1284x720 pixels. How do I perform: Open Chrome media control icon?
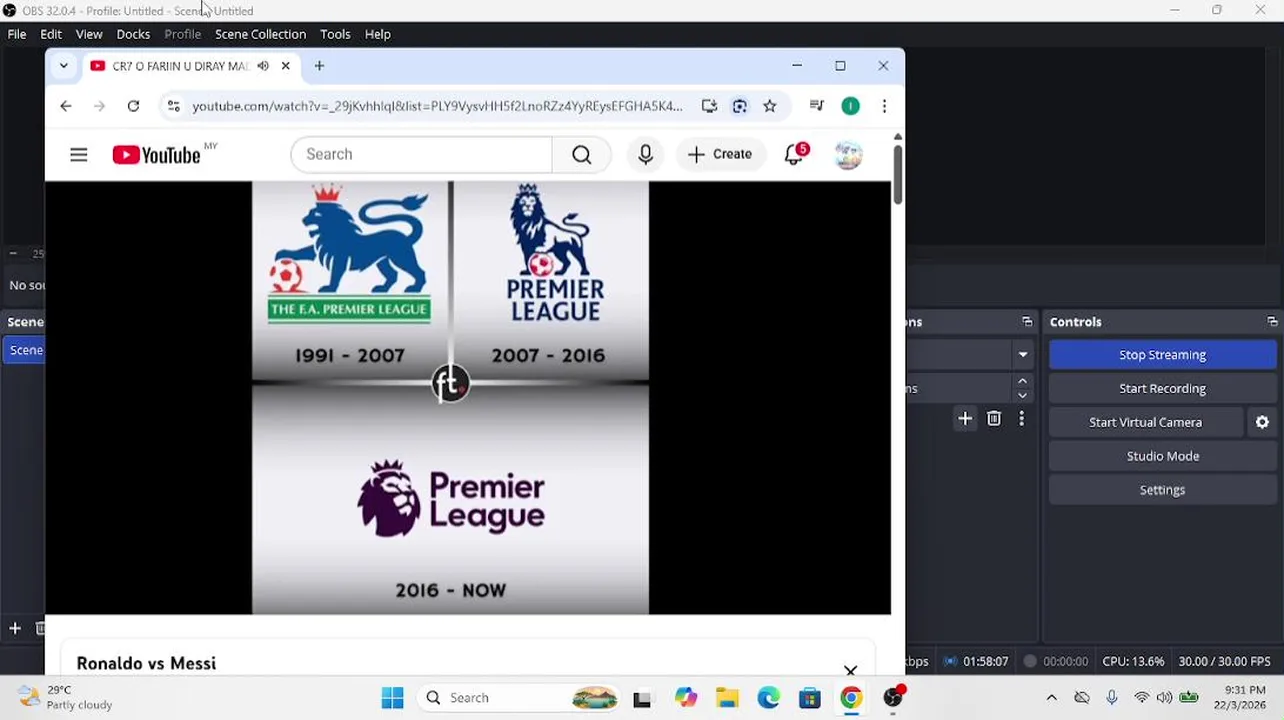click(817, 106)
